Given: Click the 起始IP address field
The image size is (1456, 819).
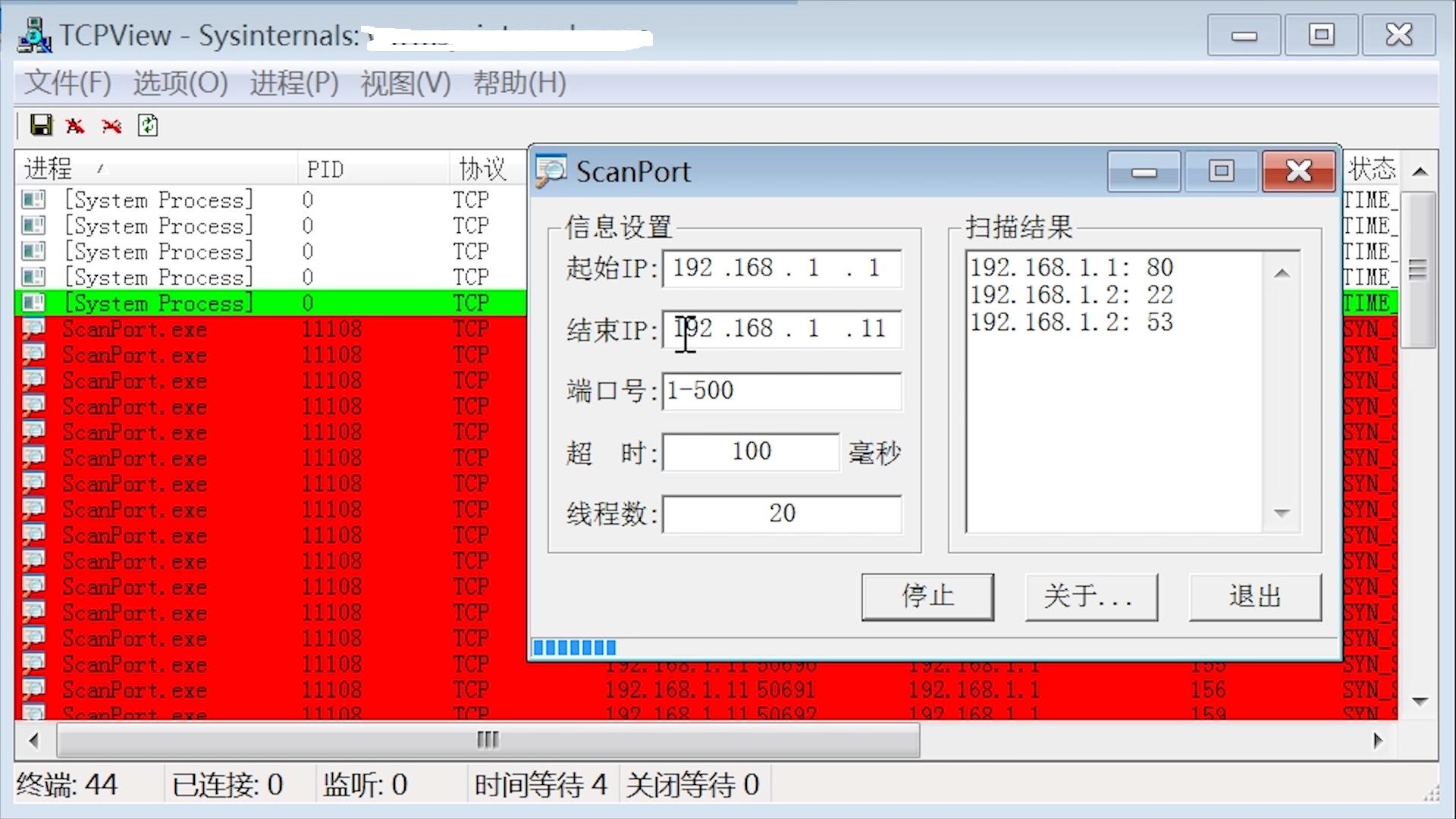Looking at the screenshot, I should pyautogui.click(x=782, y=268).
